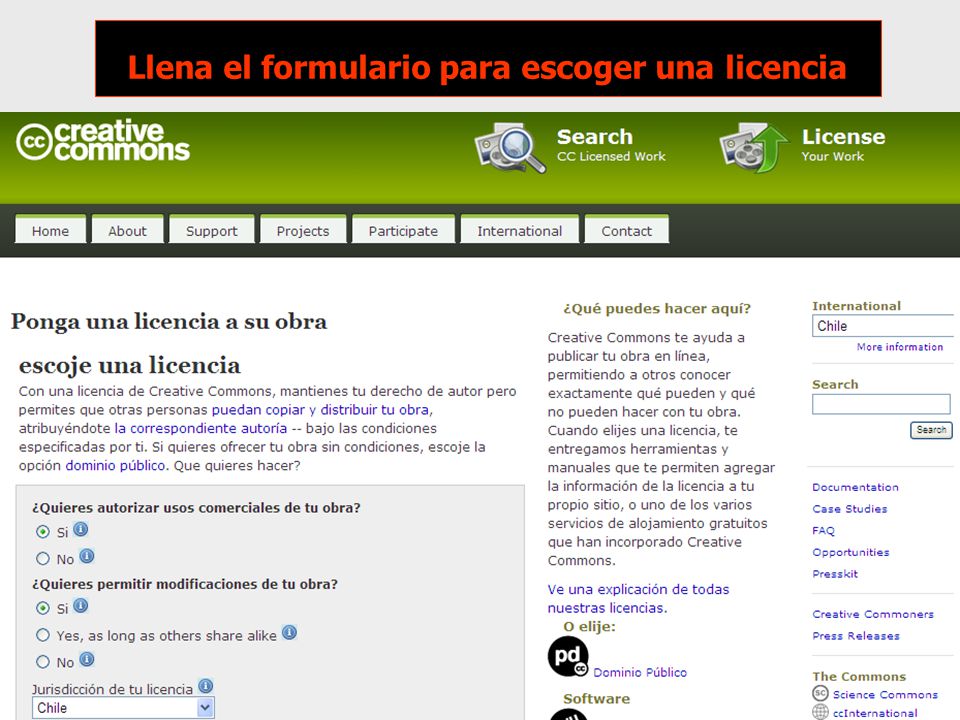The height and width of the screenshot is (720, 960).
Task: Open the Home tab
Action: point(50,230)
